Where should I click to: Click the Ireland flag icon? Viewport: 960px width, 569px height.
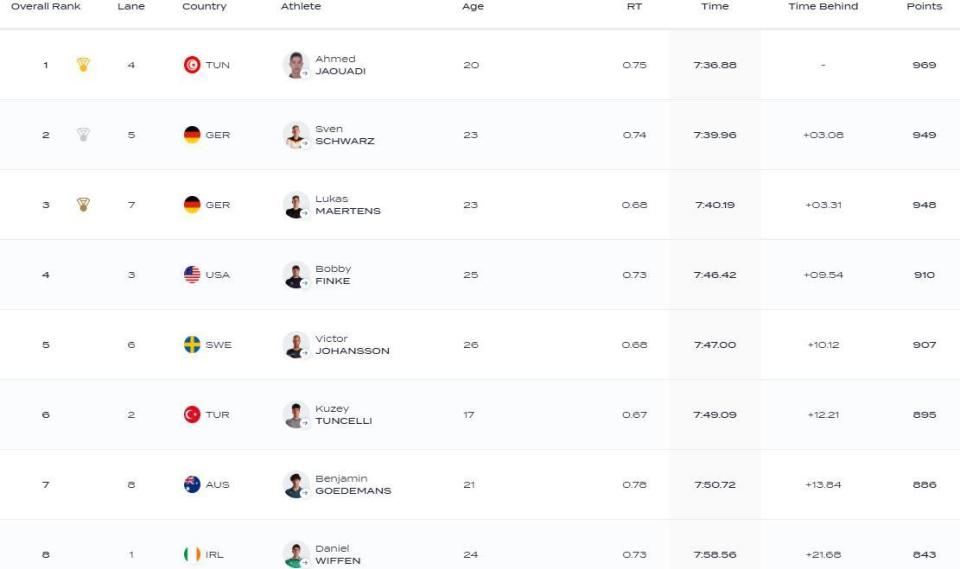[192, 554]
